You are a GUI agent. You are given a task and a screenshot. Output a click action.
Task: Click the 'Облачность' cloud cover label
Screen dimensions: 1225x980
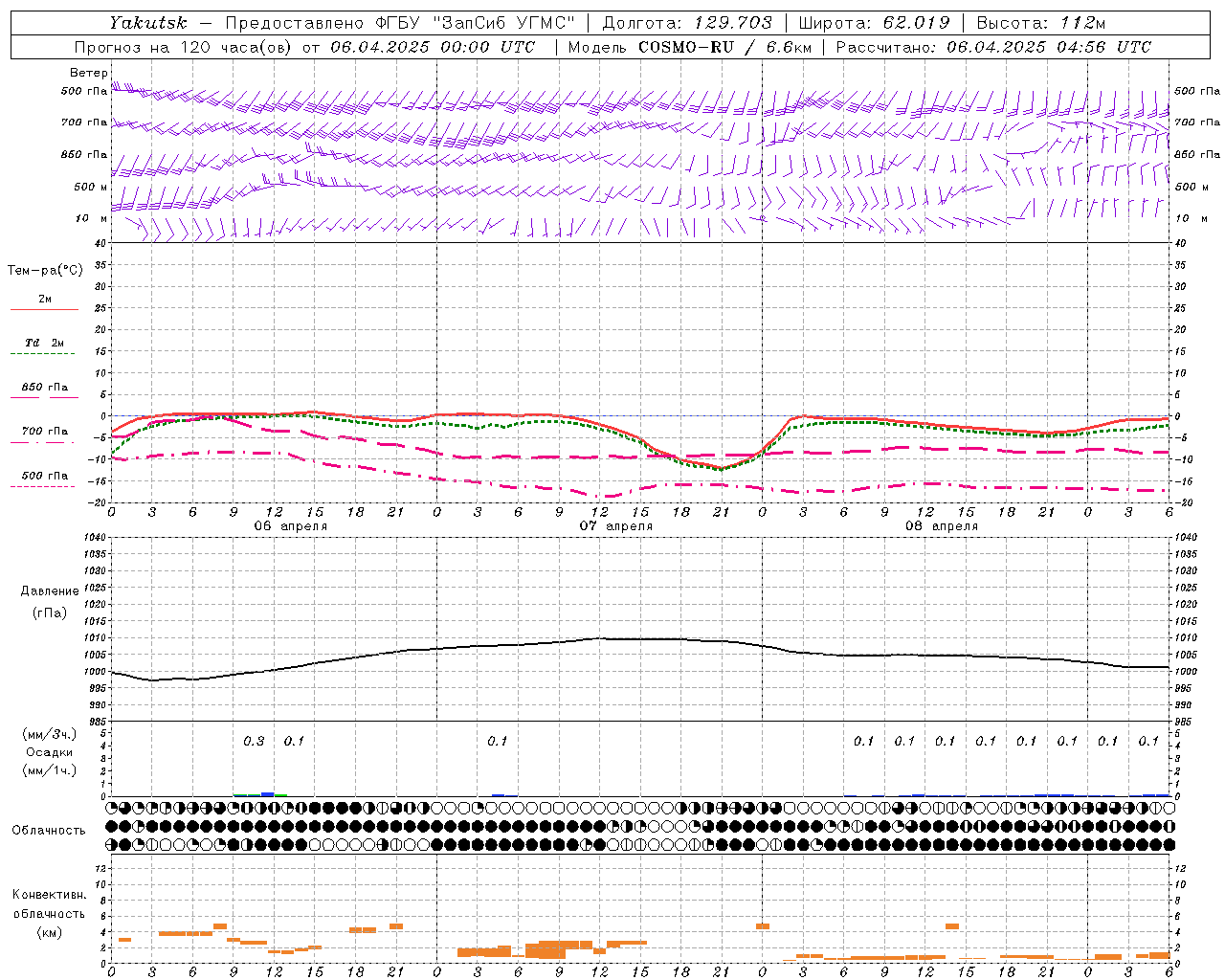(x=49, y=831)
